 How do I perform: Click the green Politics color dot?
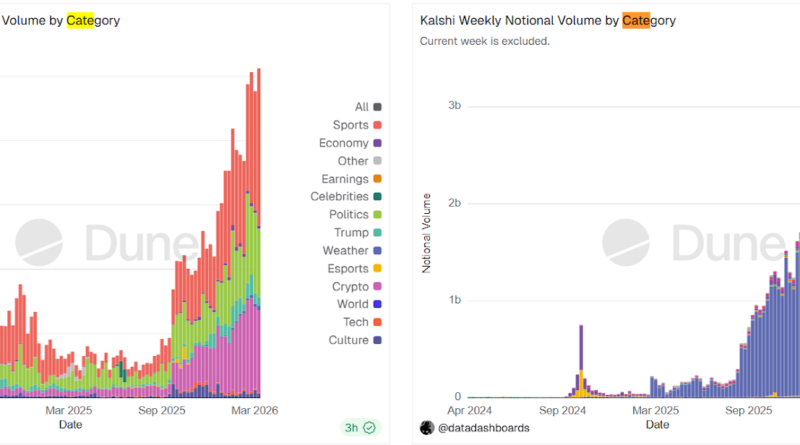pos(377,215)
